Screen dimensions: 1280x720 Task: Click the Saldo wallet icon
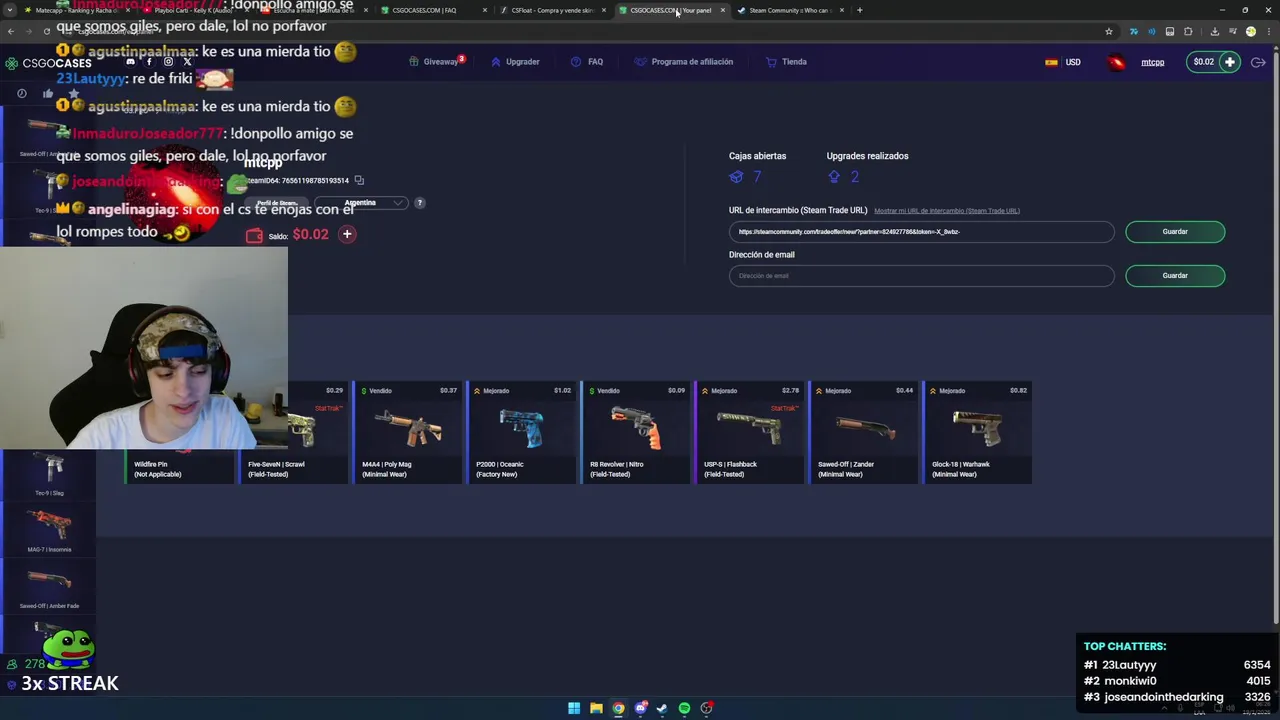point(254,235)
